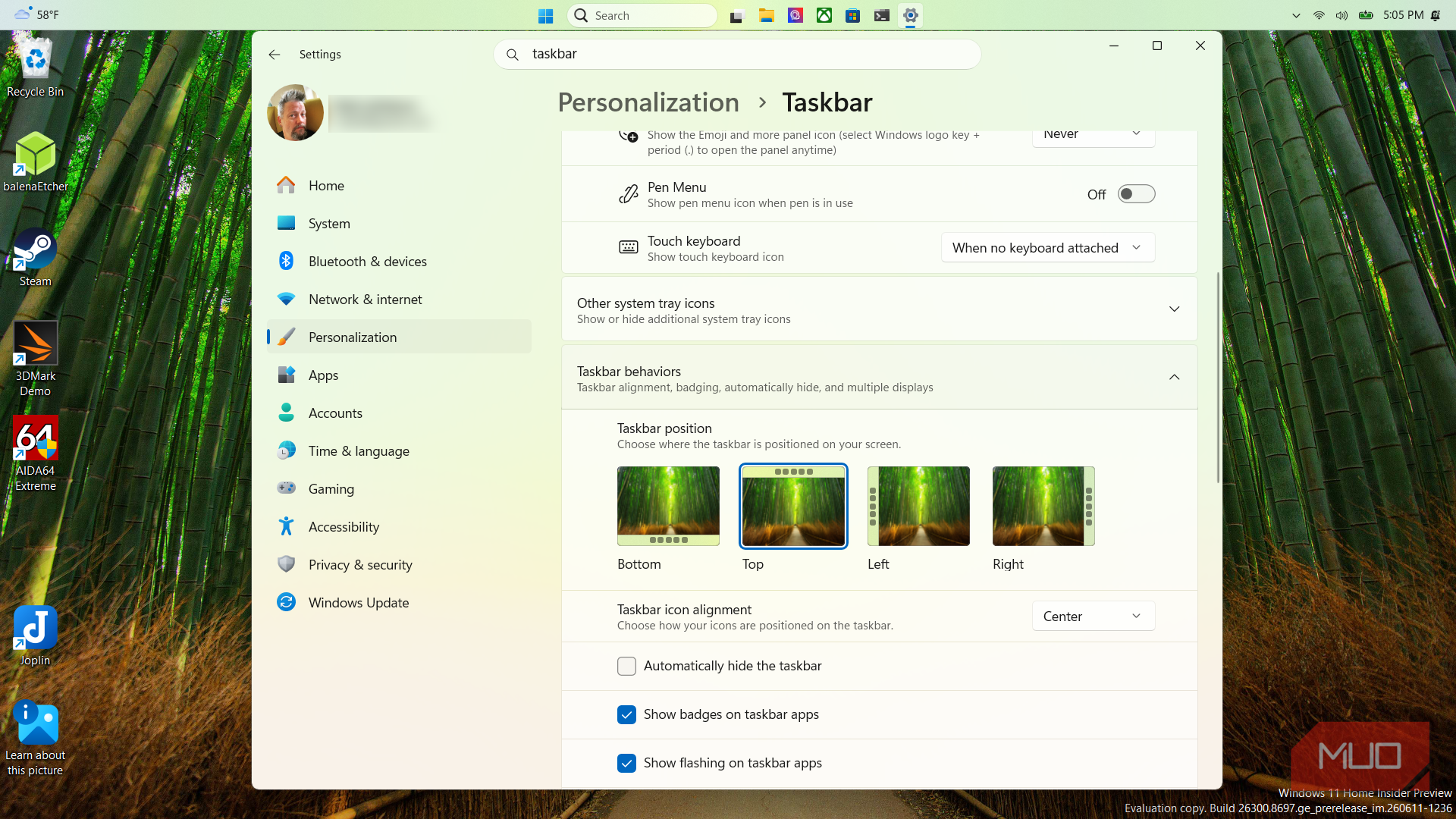1456x819 pixels.
Task: Select 3DMark Demo desktop shortcut
Action: click(x=36, y=359)
